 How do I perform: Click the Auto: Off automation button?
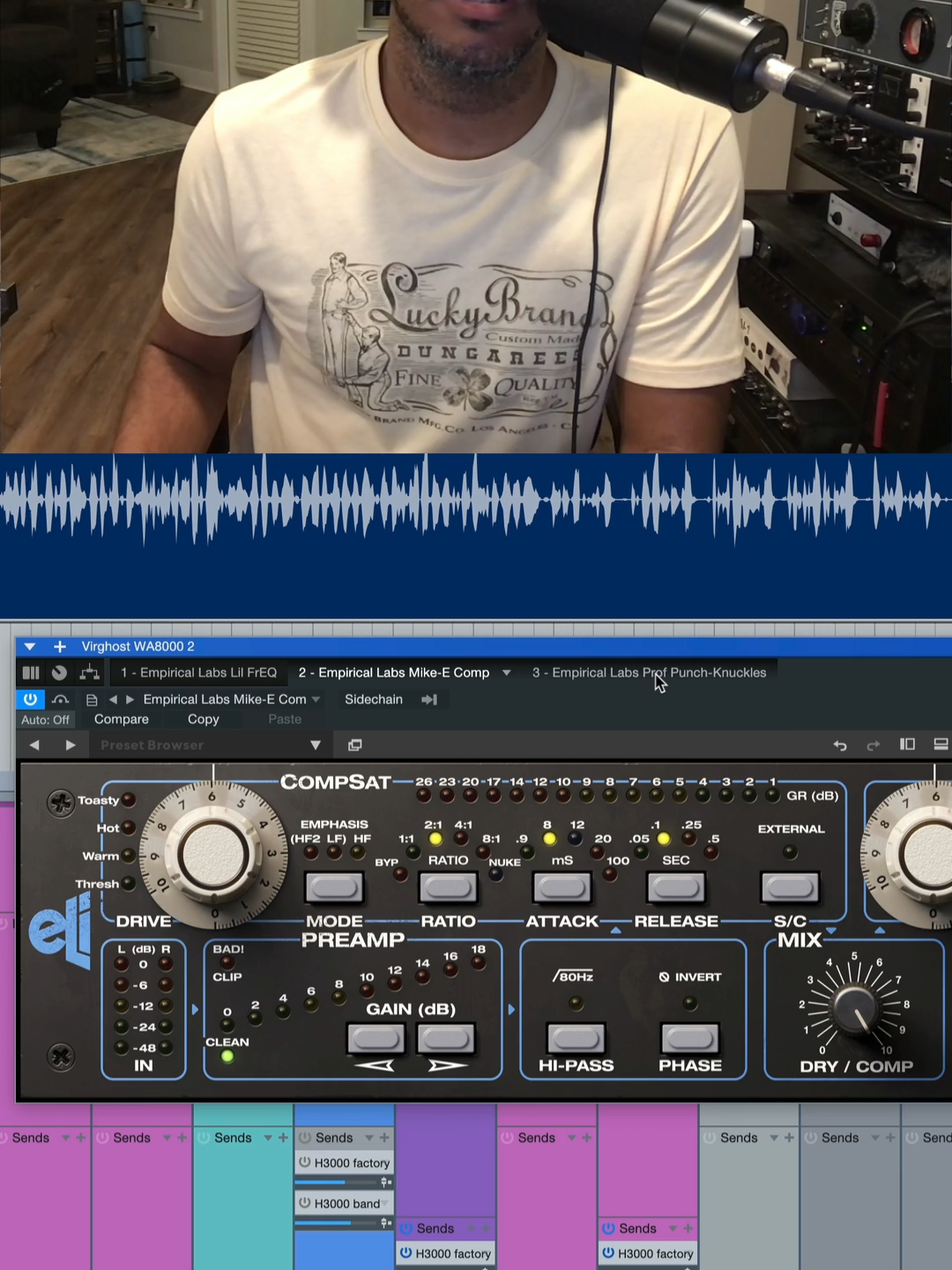(45, 720)
